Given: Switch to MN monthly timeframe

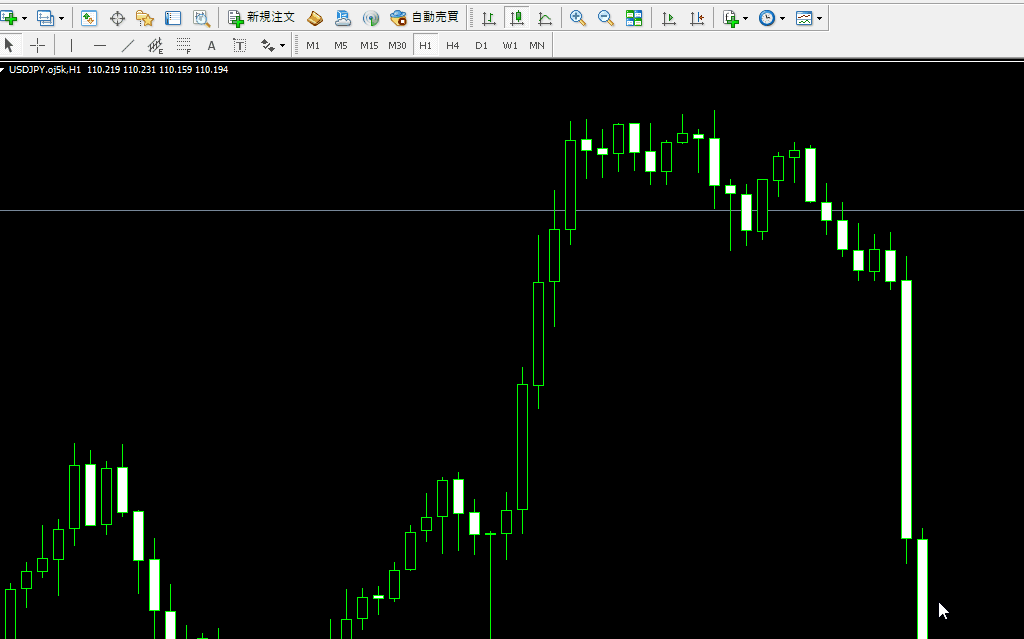Looking at the screenshot, I should pos(537,45).
